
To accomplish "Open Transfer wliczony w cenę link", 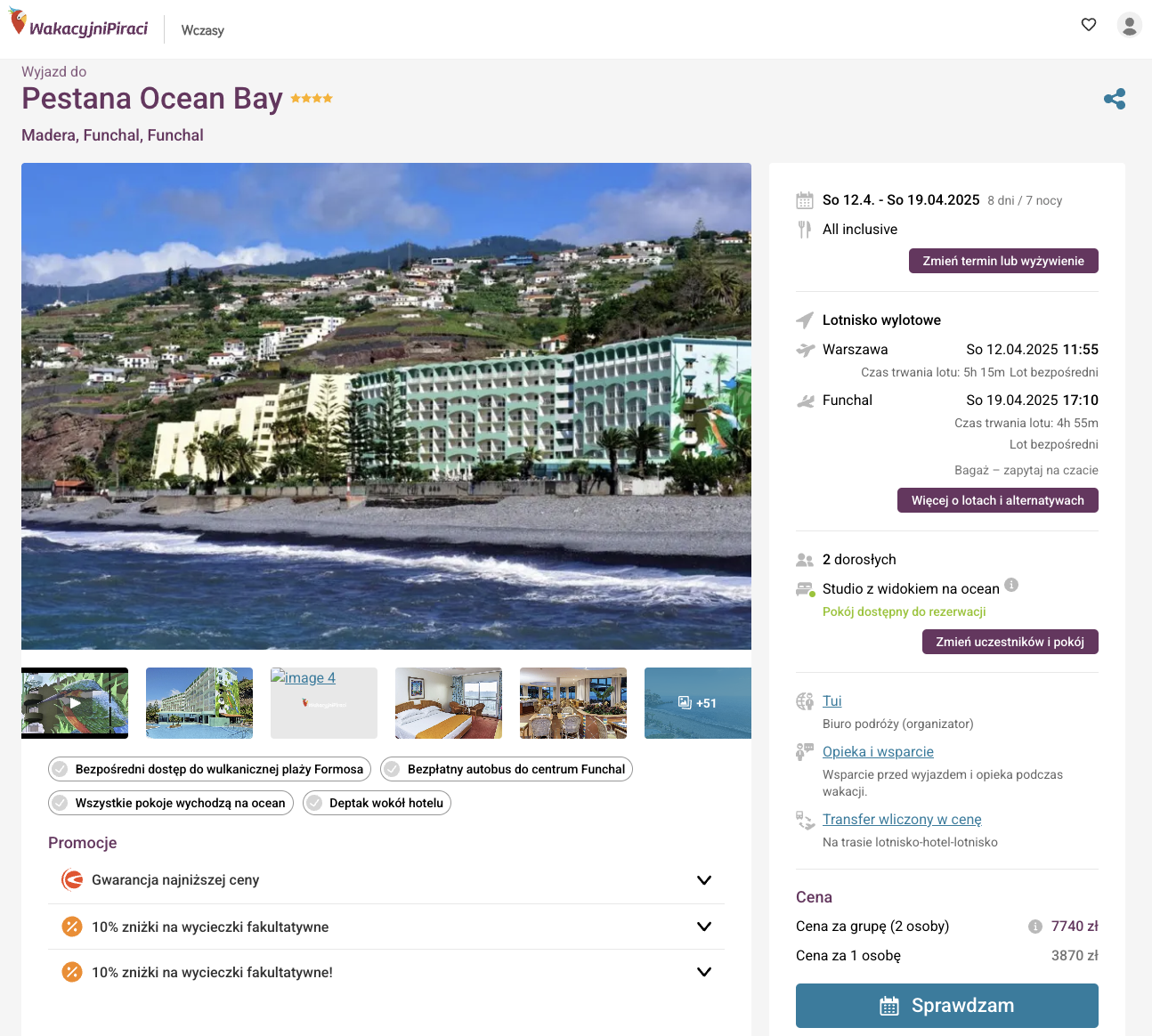I will (x=902, y=820).
